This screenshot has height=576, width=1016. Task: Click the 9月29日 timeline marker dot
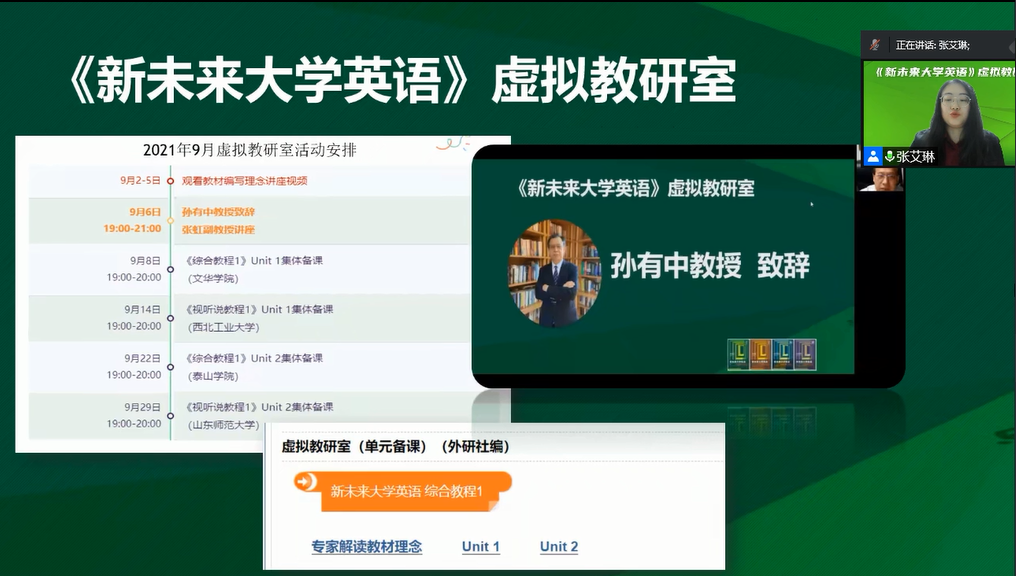point(171,415)
